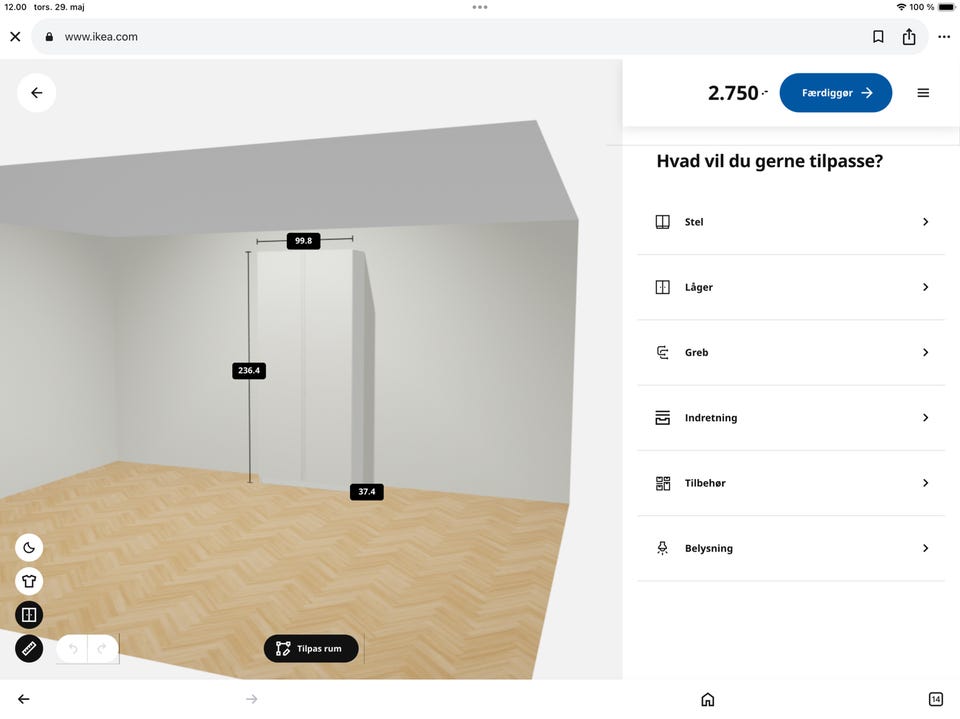Click the total price 2.750

(737, 93)
